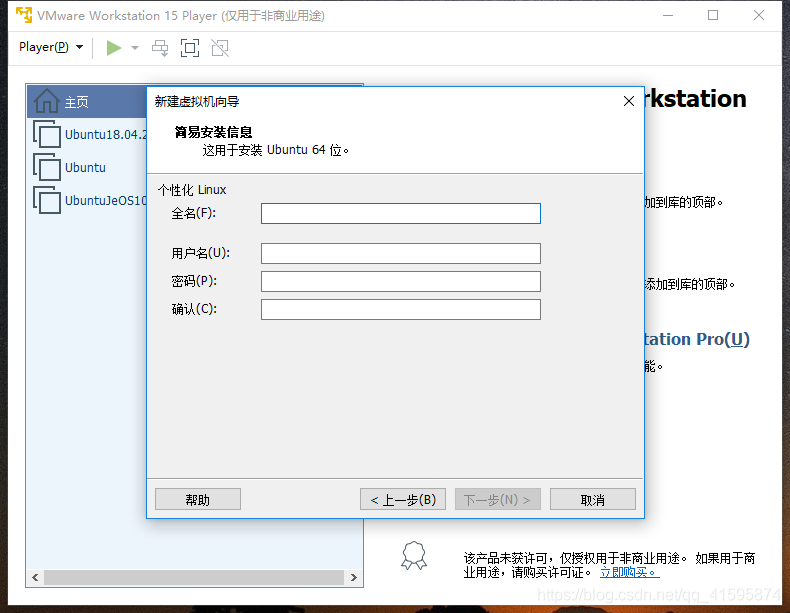Select the 主页 home item in library
The width and height of the screenshot is (790, 613).
coord(87,101)
